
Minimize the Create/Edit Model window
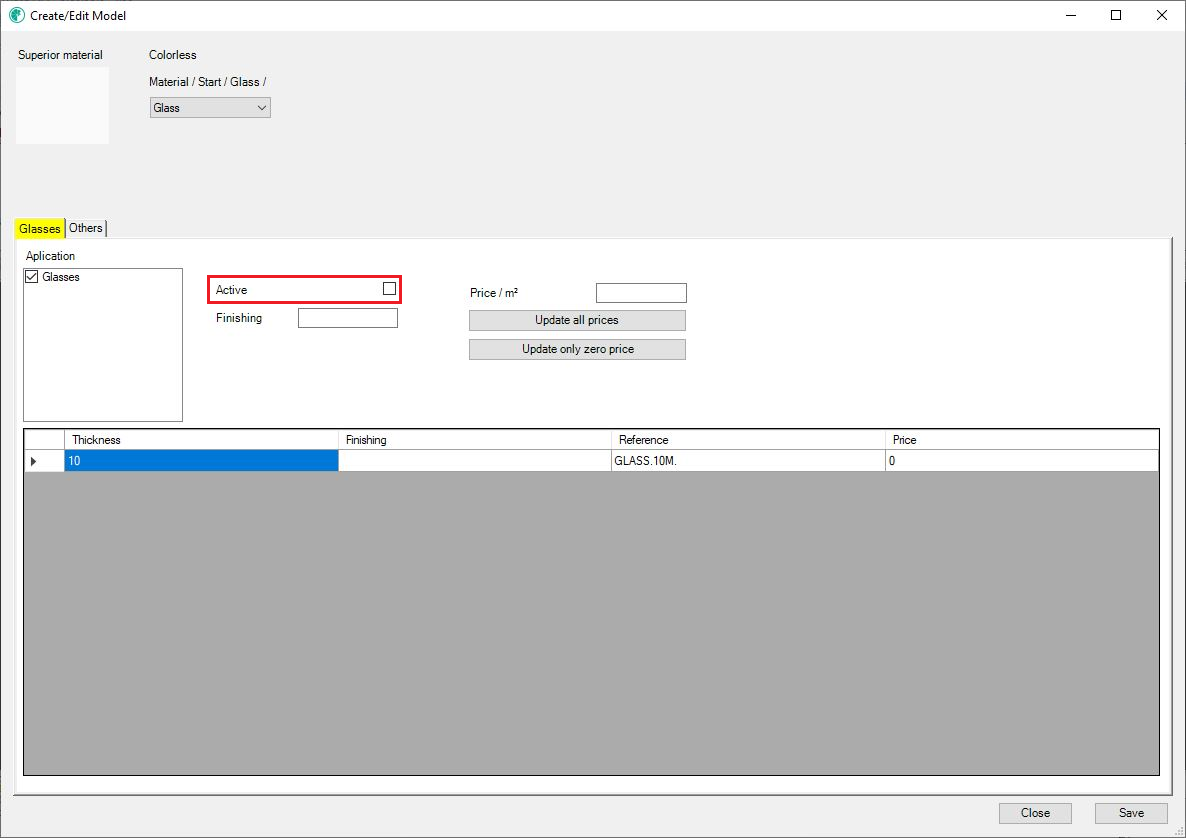1070,15
